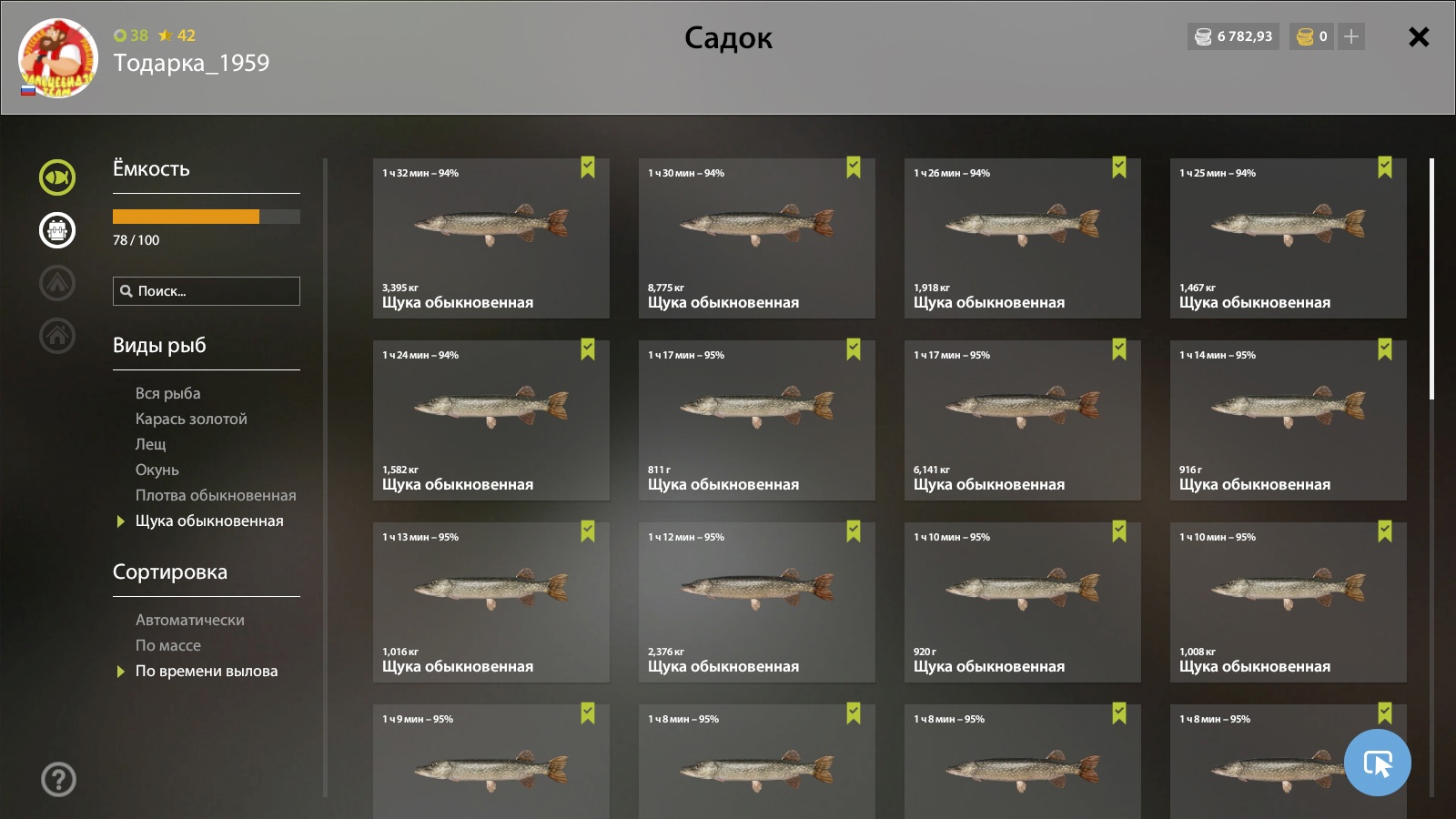Select По времени вылова sorting option
Image resolution: width=1456 pixels, height=819 pixels.
[x=207, y=672]
